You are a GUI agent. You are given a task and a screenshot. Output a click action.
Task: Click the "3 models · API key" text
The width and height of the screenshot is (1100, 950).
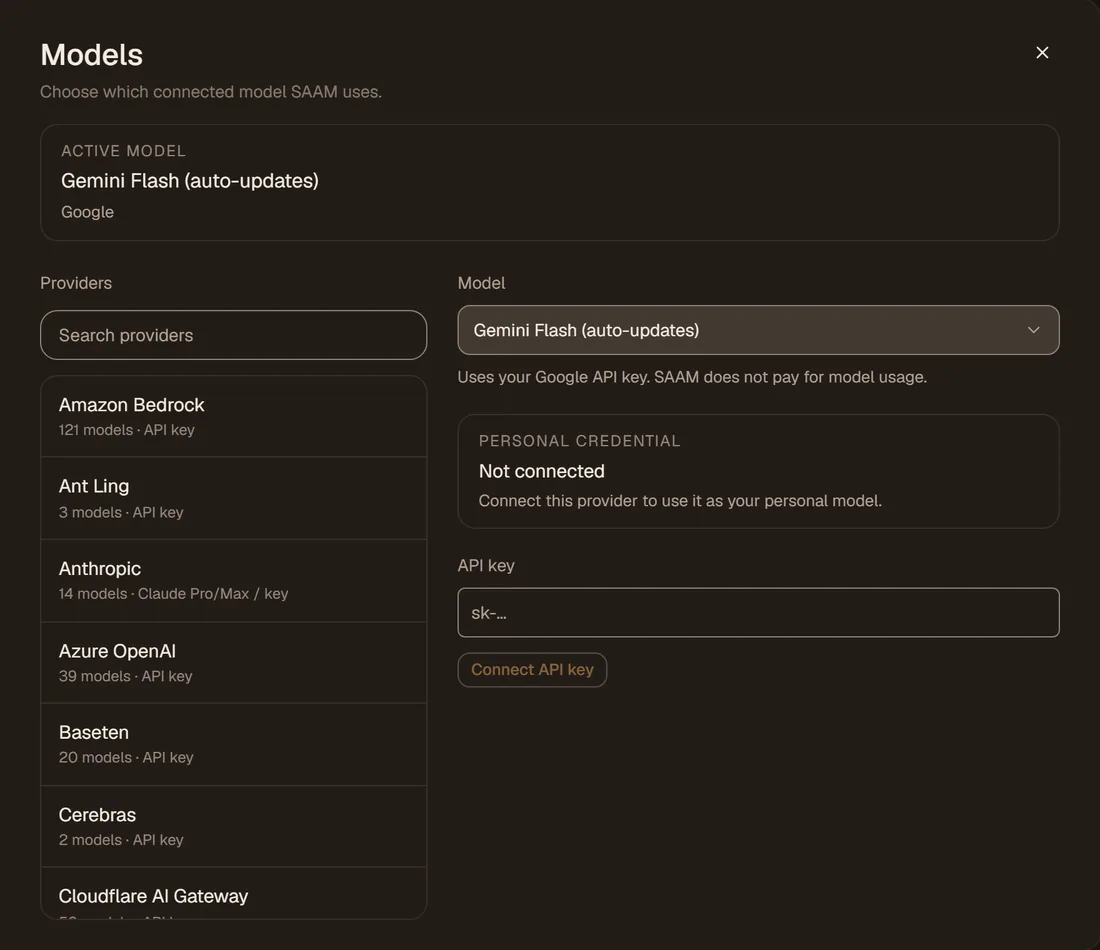click(121, 512)
